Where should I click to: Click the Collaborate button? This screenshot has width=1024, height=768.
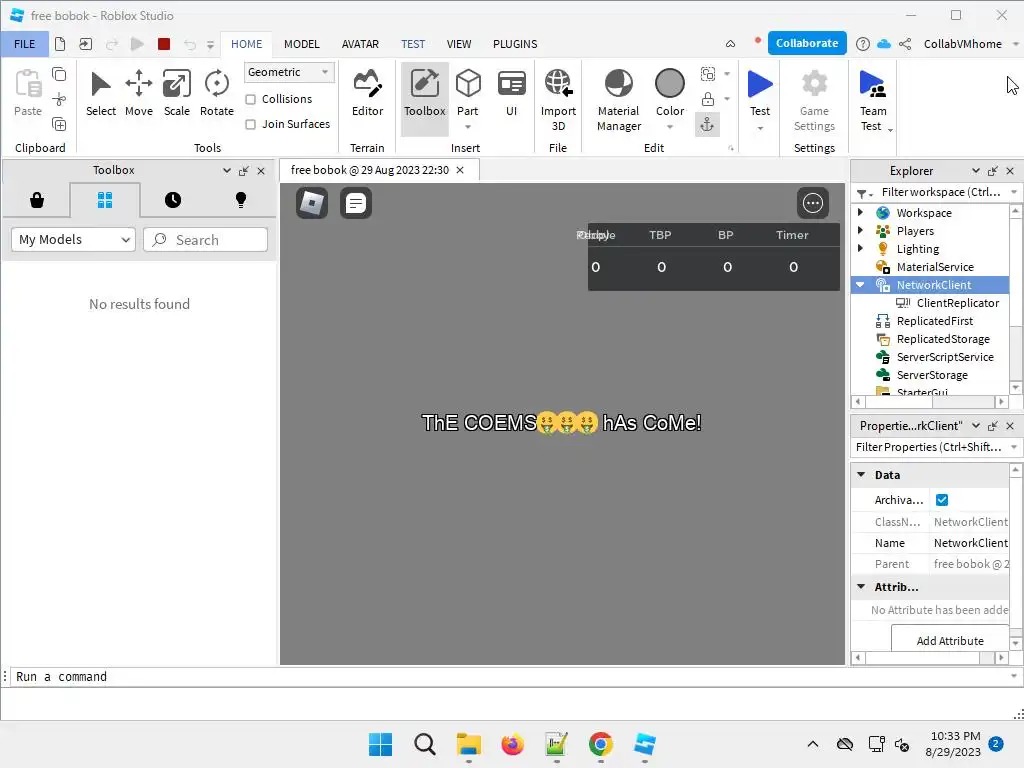pos(807,43)
